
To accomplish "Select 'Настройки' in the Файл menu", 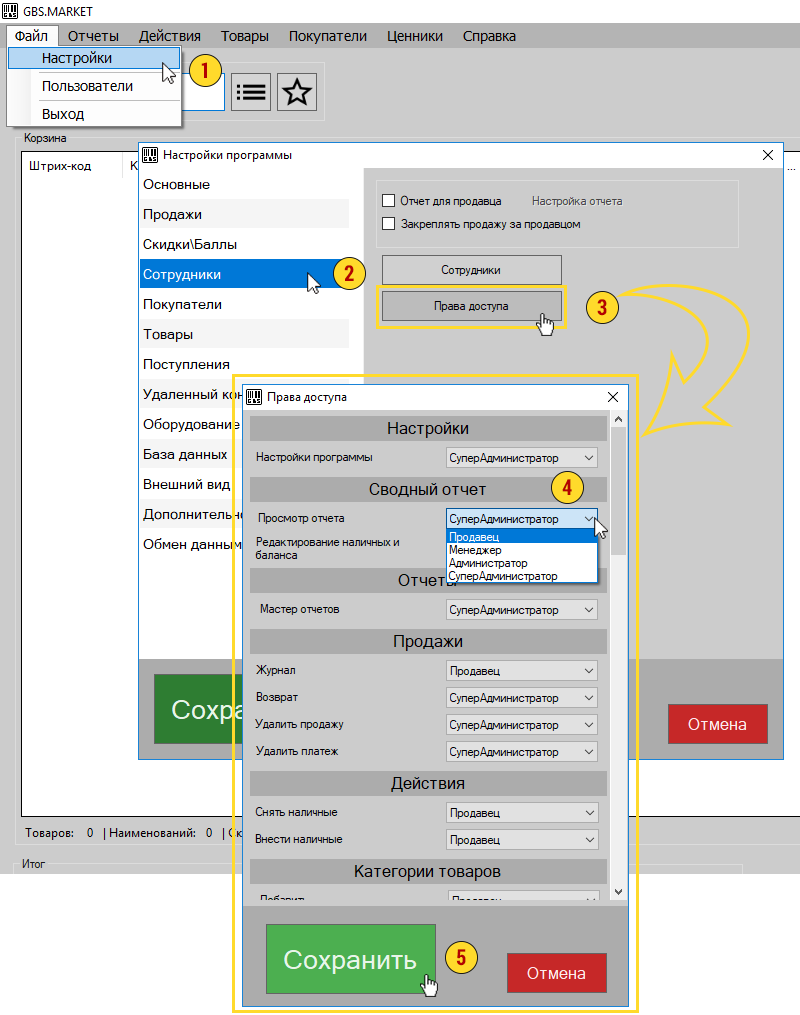I will [x=94, y=58].
